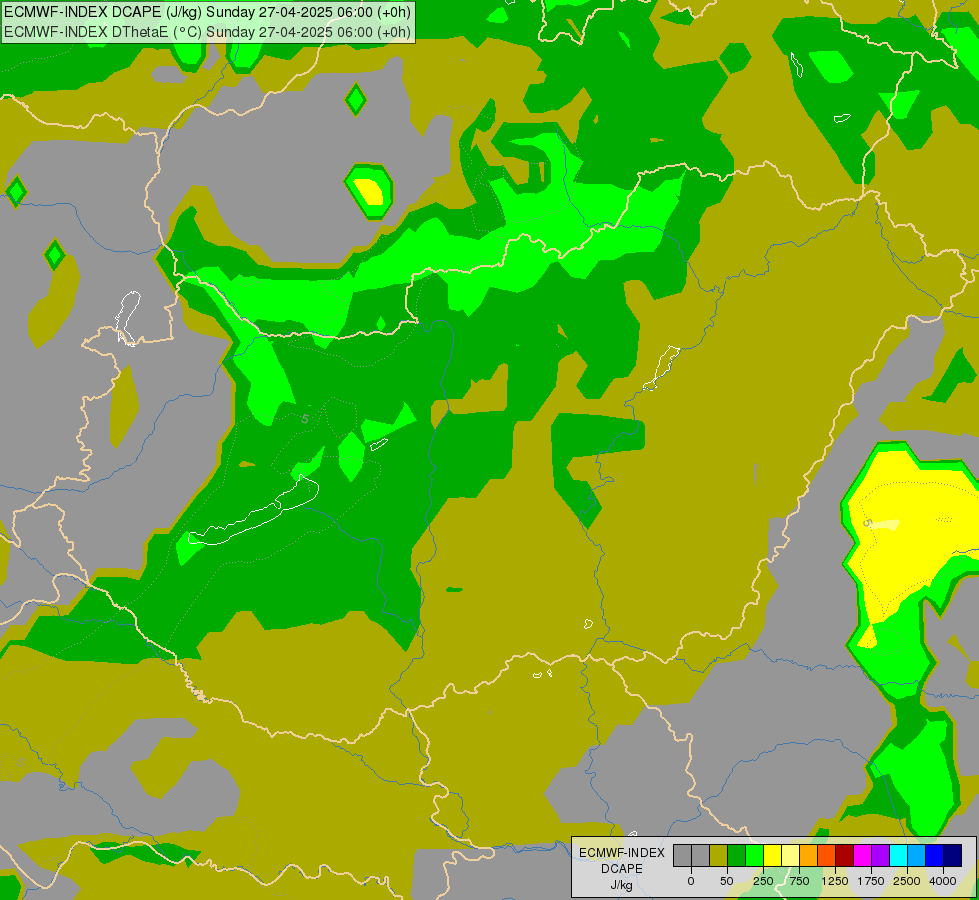Click the legend value 50
Screen dimensions: 979x900
click(727, 881)
